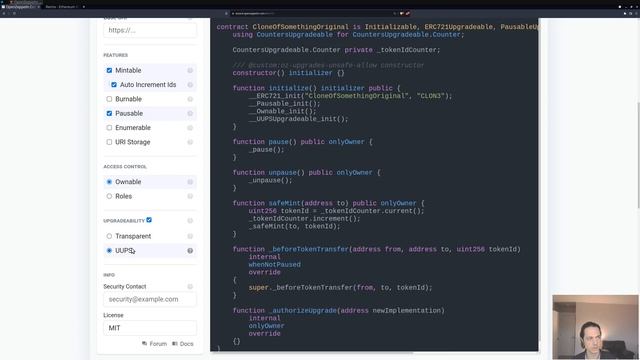Open help icon beside Upgradeability heading
This screenshot has width=640, height=360.
[190, 220]
